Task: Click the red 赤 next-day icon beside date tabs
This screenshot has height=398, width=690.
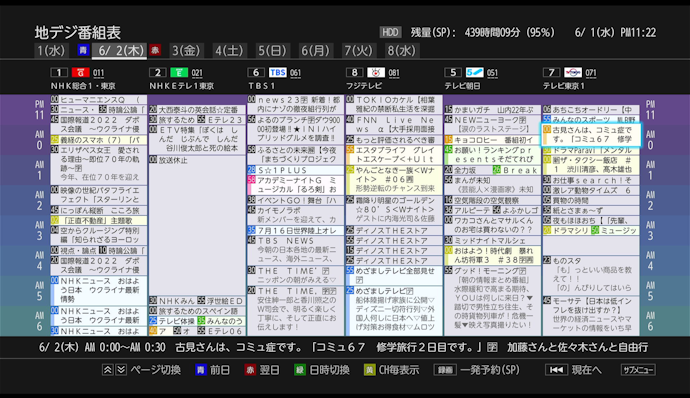Action: pyautogui.click(x=154, y=50)
